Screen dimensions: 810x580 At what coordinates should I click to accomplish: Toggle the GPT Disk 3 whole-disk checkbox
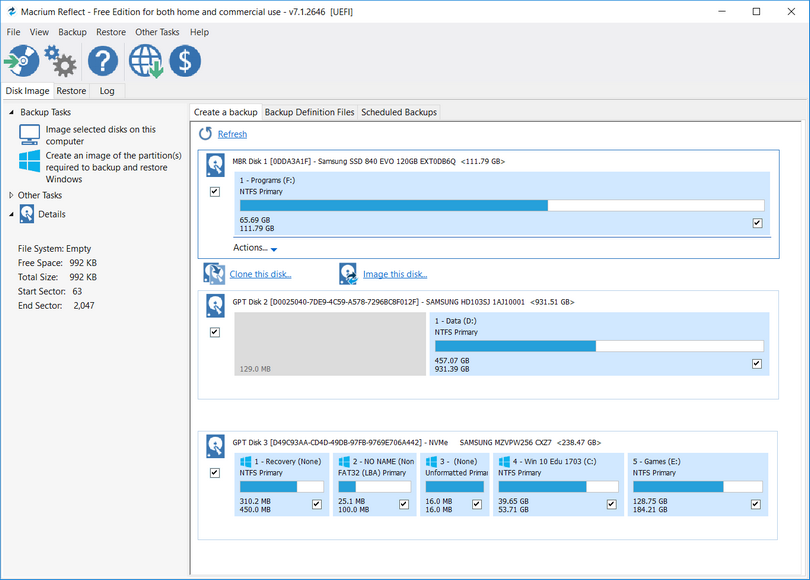point(215,473)
